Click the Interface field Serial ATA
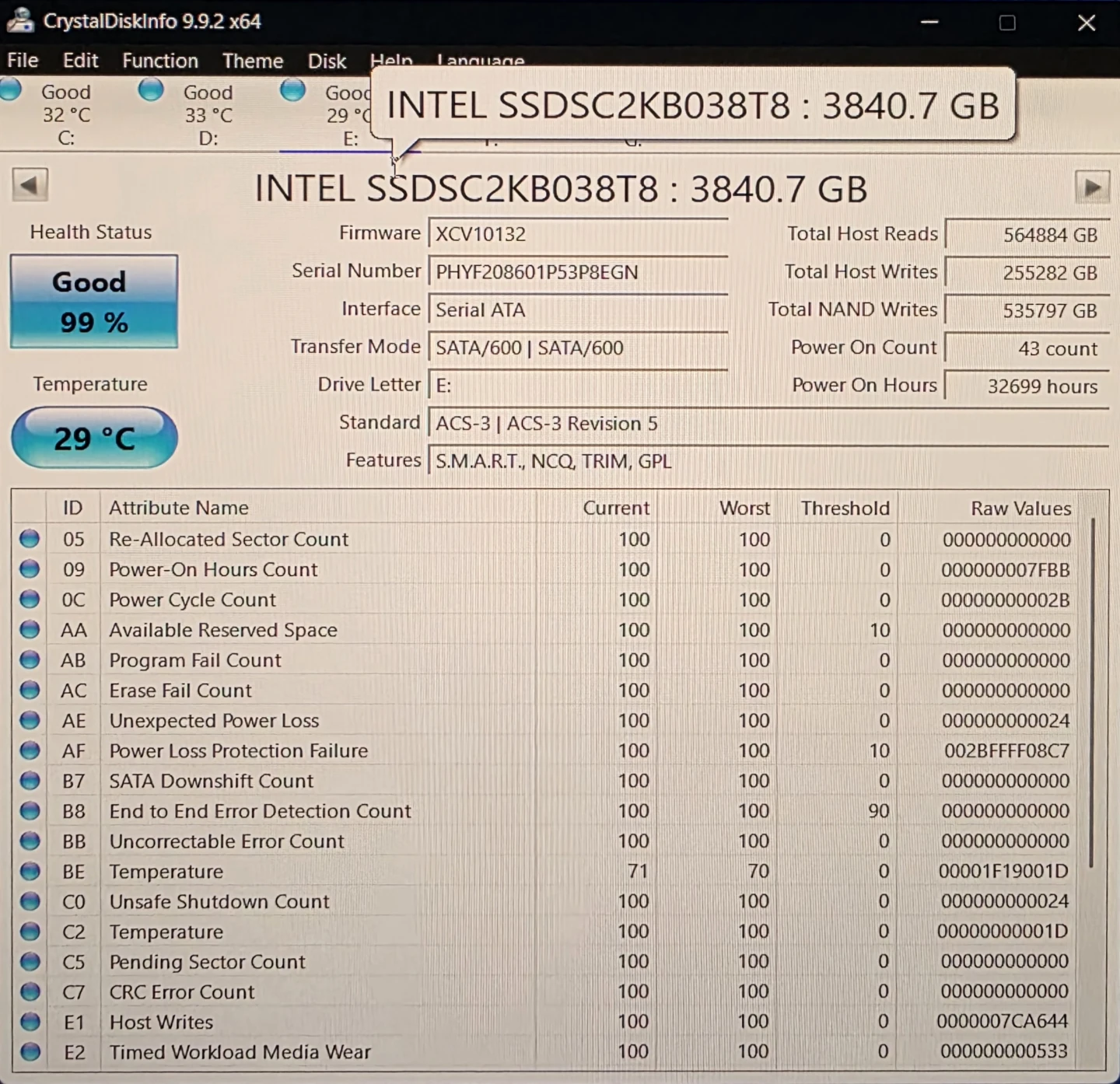The width and height of the screenshot is (1120, 1084). [x=578, y=309]
